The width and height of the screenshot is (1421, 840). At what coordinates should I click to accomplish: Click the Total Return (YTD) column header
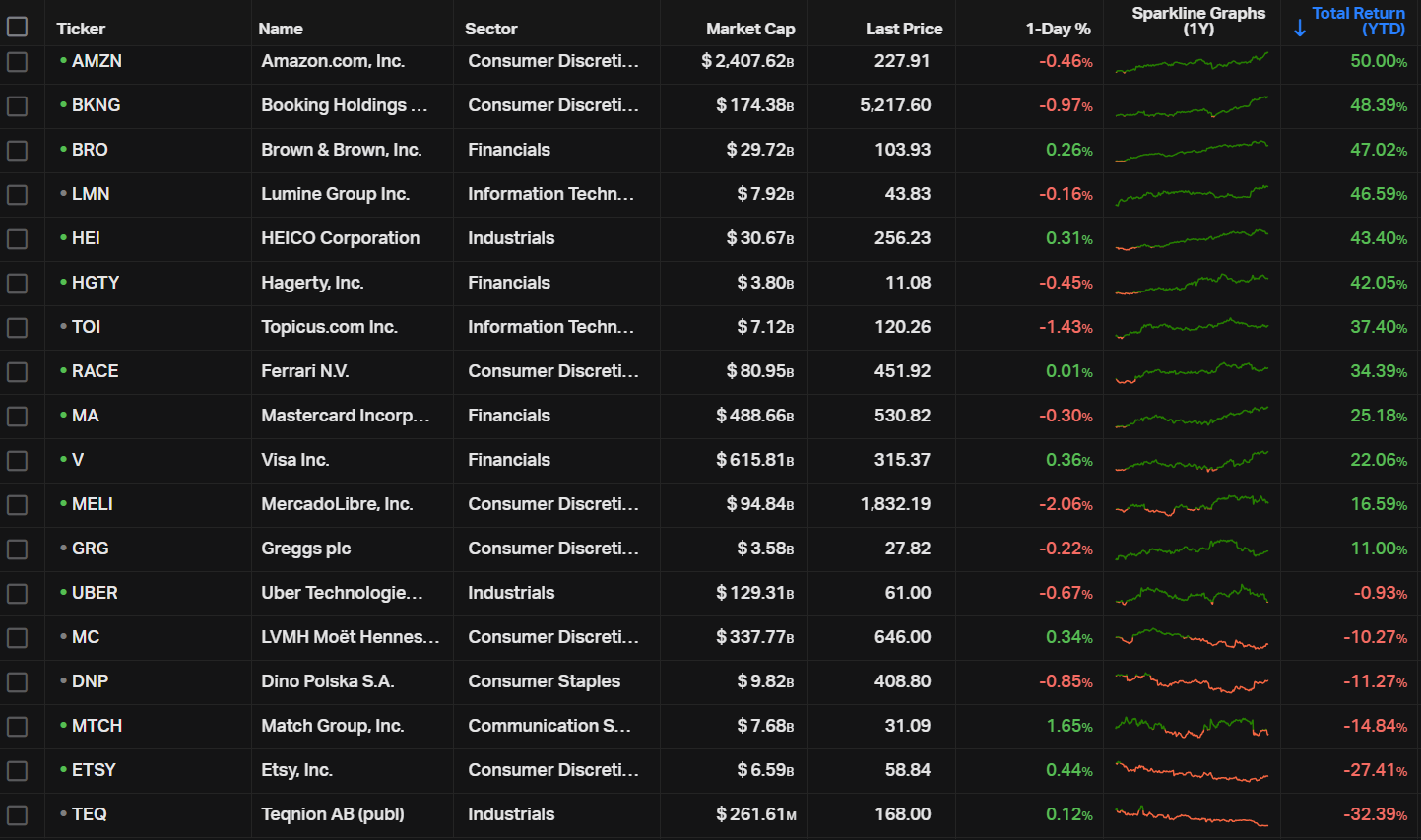[1358, 21]
